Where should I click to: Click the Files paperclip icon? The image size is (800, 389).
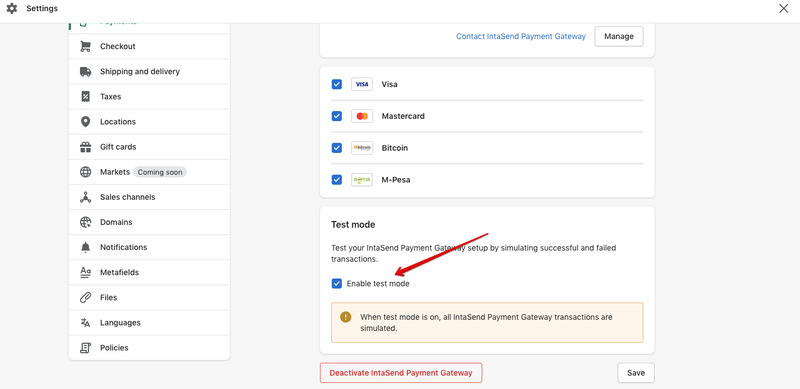[86, 298]
